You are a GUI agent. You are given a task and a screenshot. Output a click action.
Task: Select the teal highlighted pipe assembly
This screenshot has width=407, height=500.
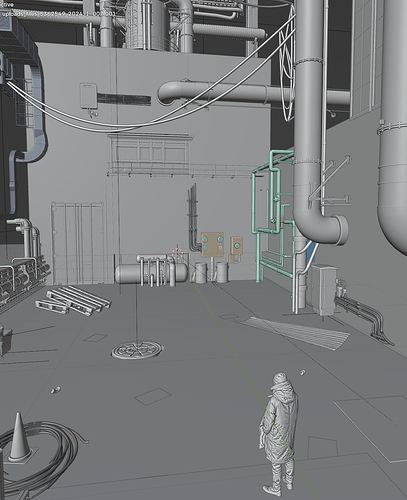click(x=271, y=217)
